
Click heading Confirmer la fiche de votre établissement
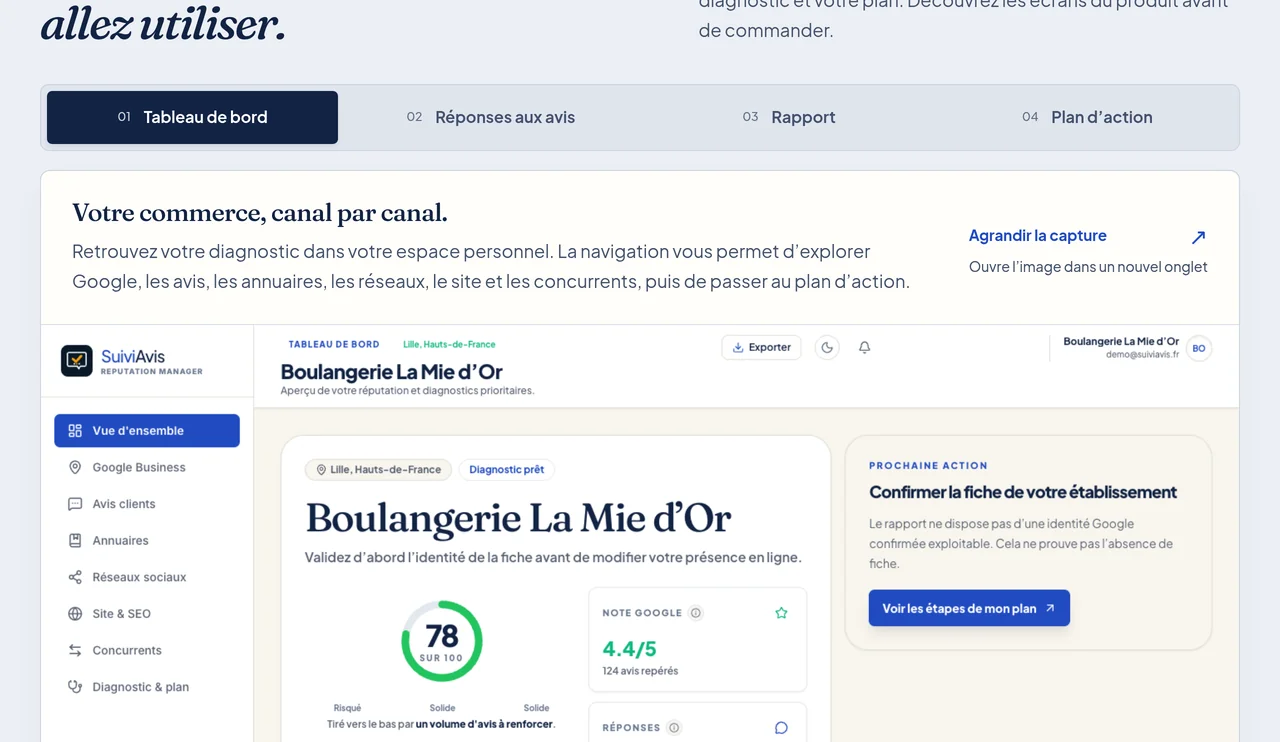[1023, 492]
